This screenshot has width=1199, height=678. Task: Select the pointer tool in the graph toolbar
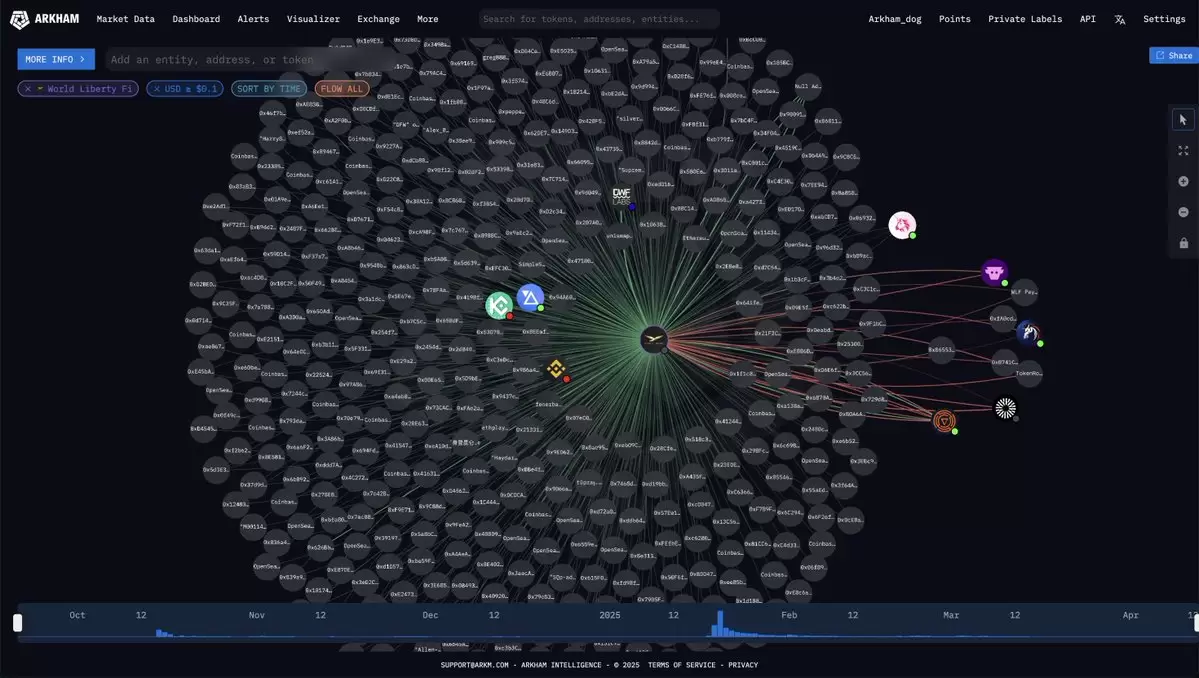[1183, 120]
